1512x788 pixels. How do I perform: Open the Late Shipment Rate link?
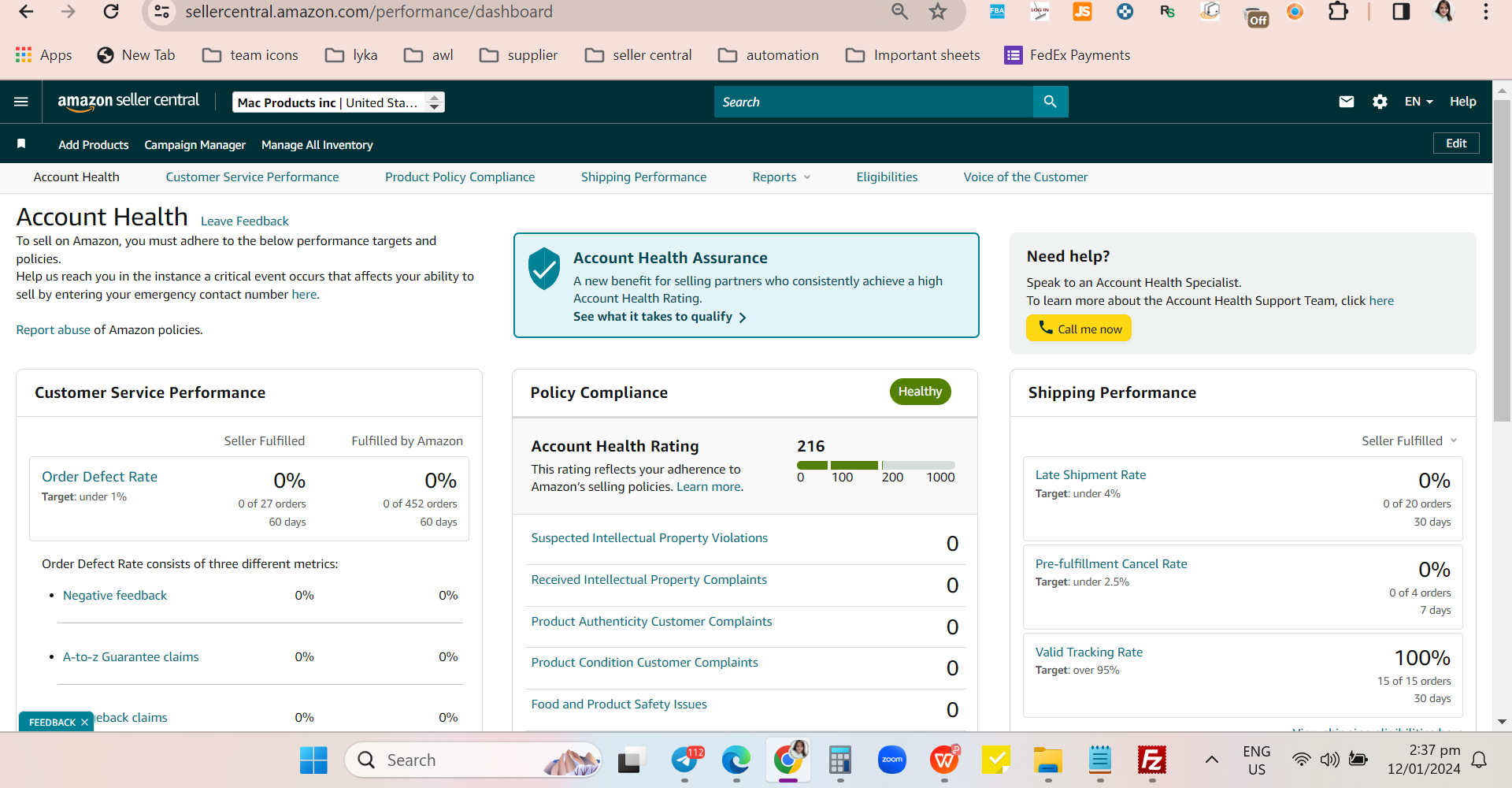tap(1090, 475)
